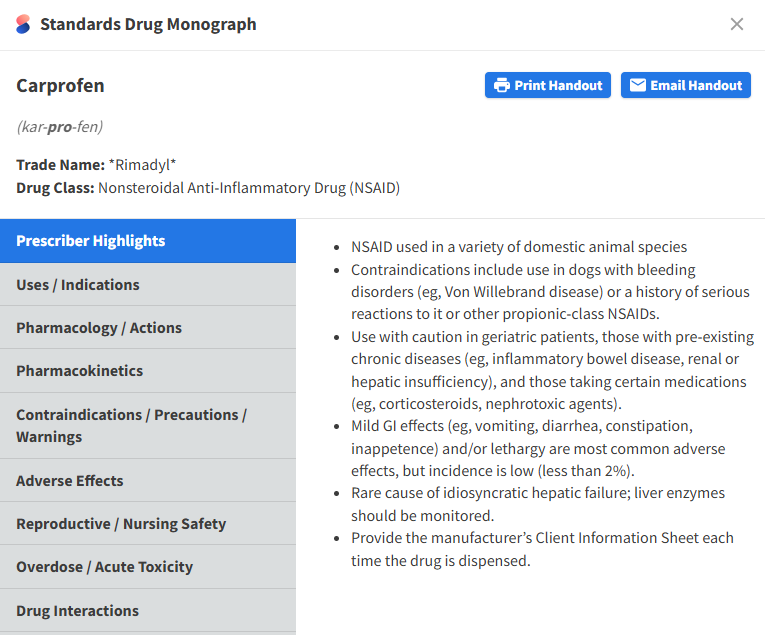Select the Prescriber Highlights tab

(148, 241)
